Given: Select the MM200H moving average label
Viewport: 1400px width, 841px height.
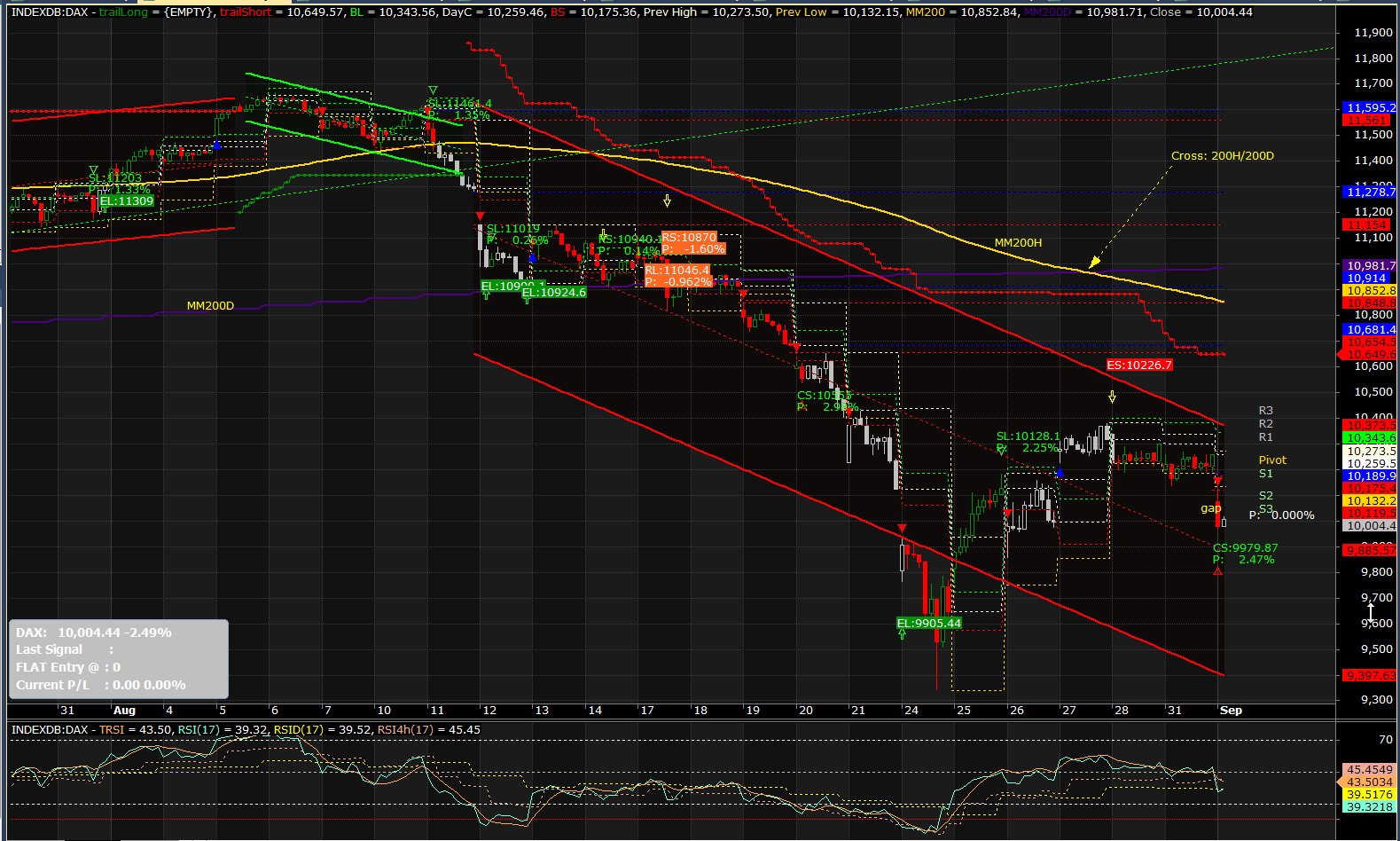Looking at the screenshot, I should [1018, 243].
